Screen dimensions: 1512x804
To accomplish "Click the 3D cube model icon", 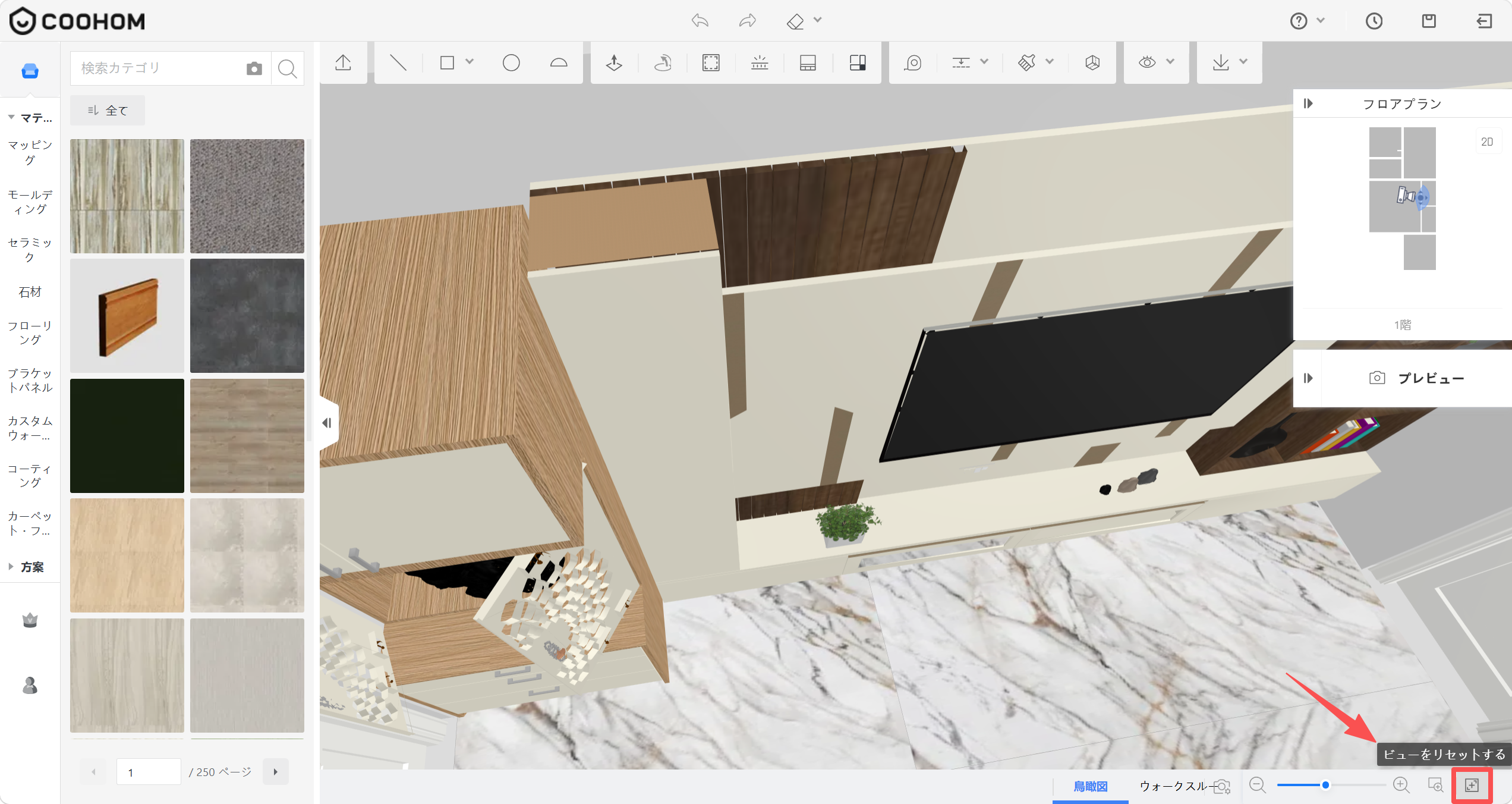I will (x=1092, y=62).
